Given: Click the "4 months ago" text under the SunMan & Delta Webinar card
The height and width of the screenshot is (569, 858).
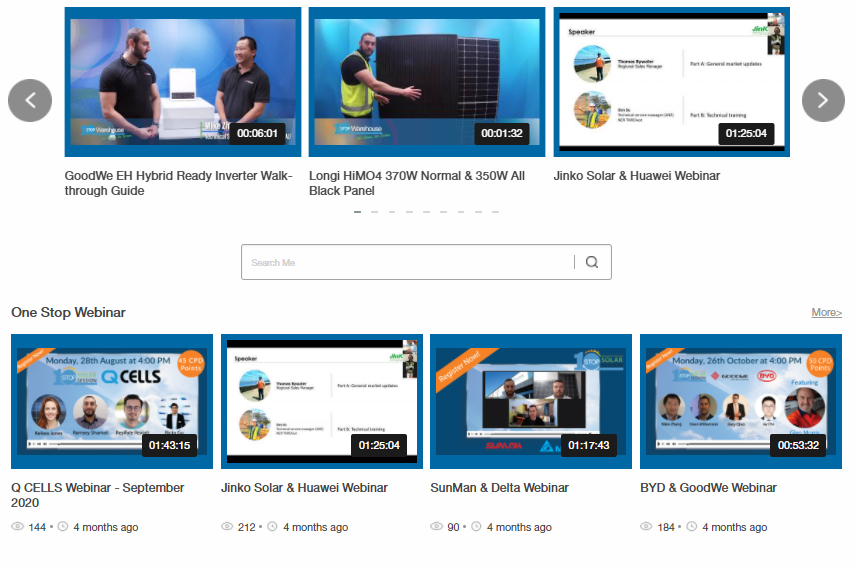Looking at the screenshot, I should pos(519,527).
